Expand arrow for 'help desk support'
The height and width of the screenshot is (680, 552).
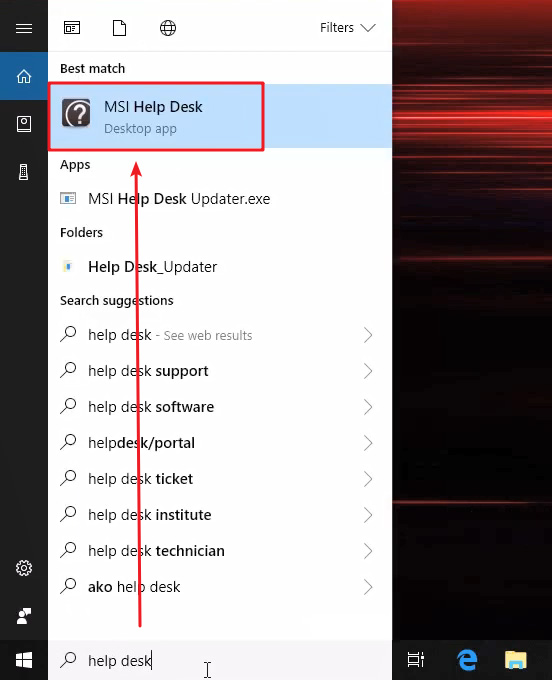click(x=368, y=371)
